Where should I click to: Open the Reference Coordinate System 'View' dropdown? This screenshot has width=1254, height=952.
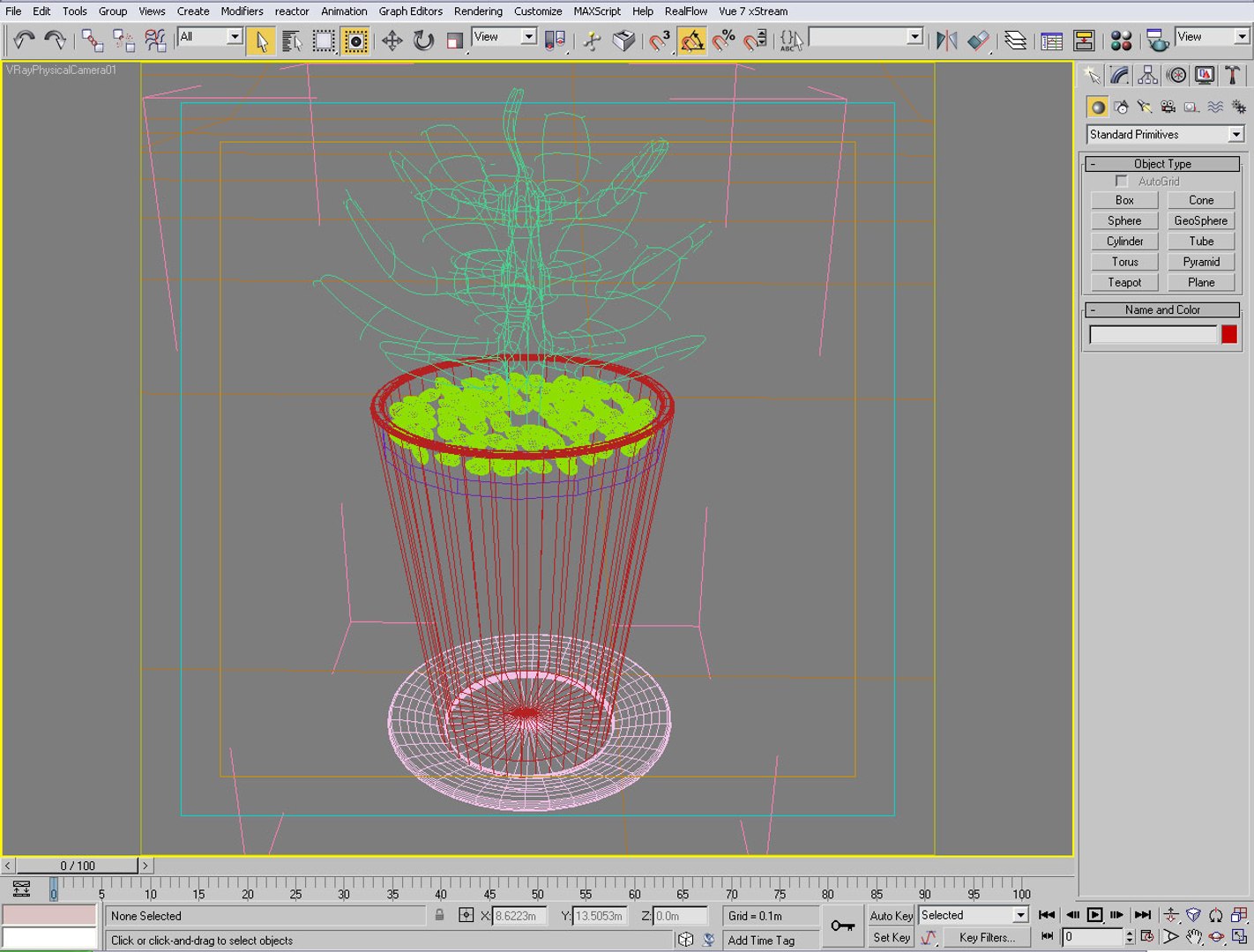(504, 37)
